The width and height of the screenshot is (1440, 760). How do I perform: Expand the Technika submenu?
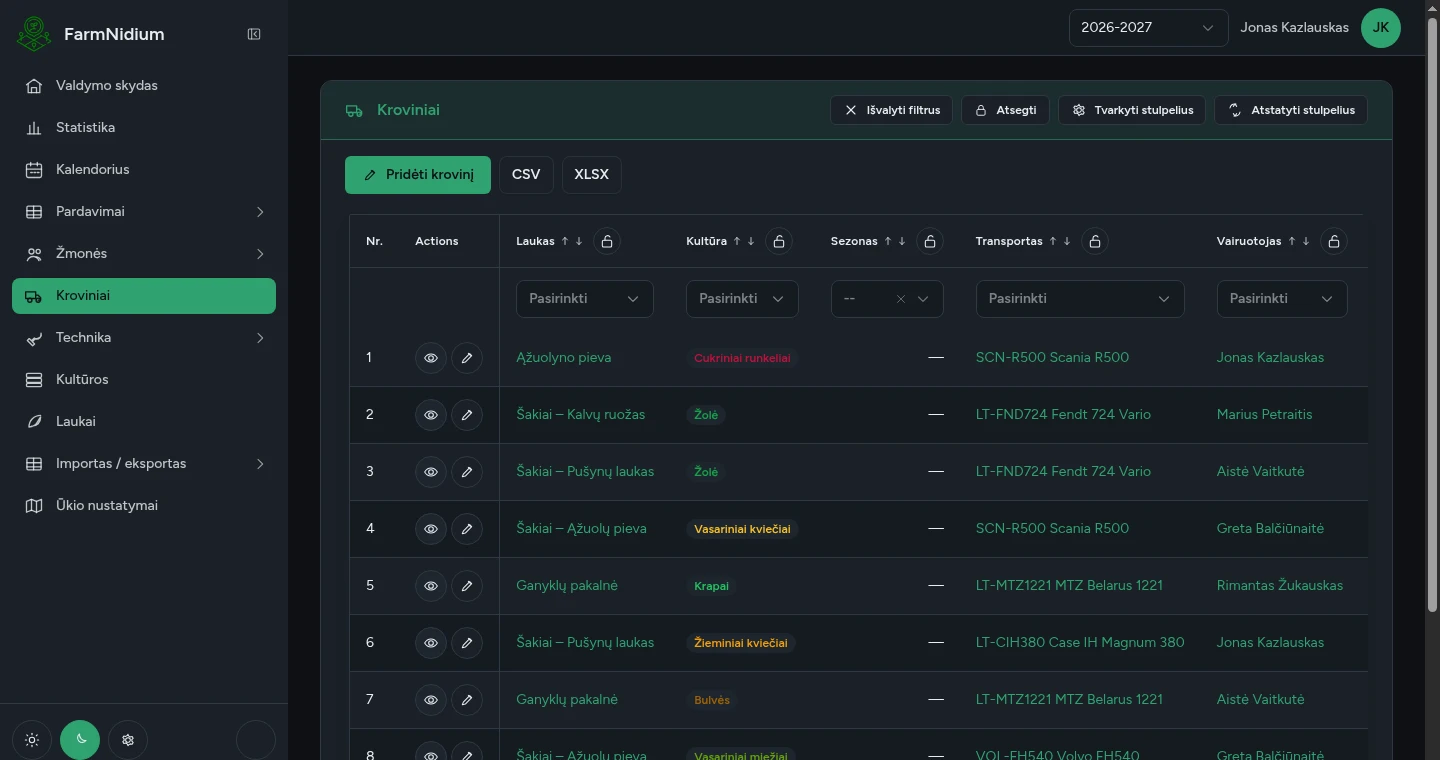(x=144, y=338)
